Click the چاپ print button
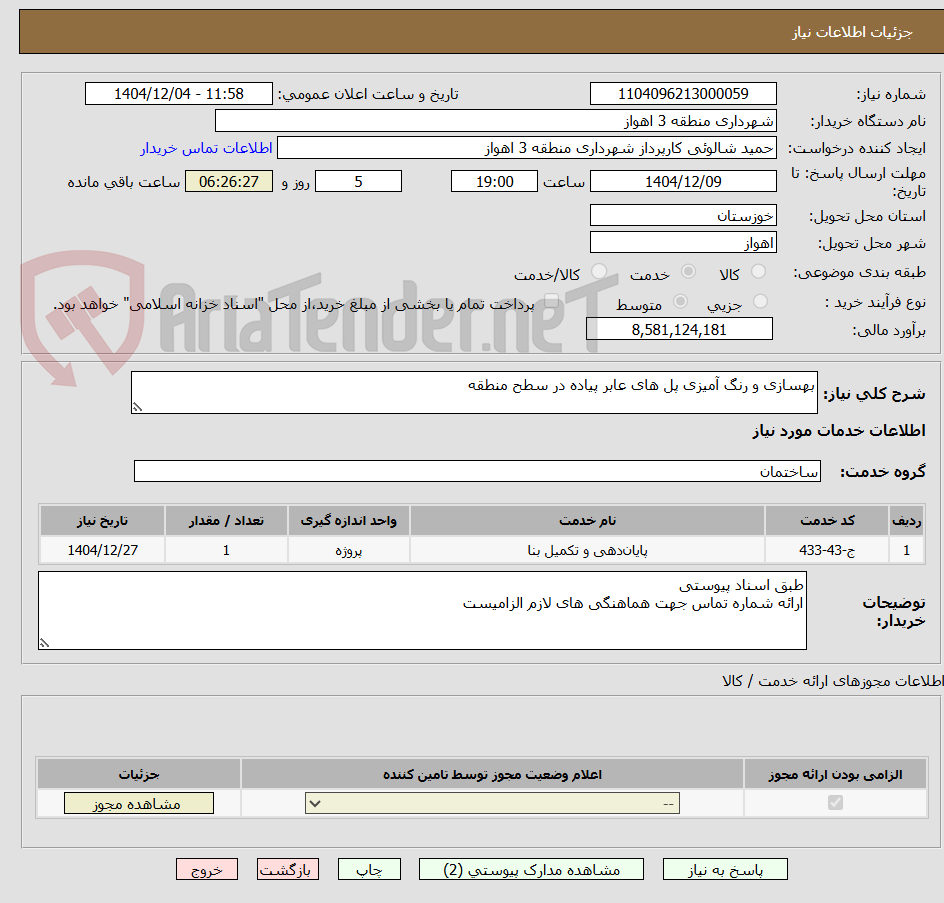Viewport: 944px width, 903px height. (369, 869)
